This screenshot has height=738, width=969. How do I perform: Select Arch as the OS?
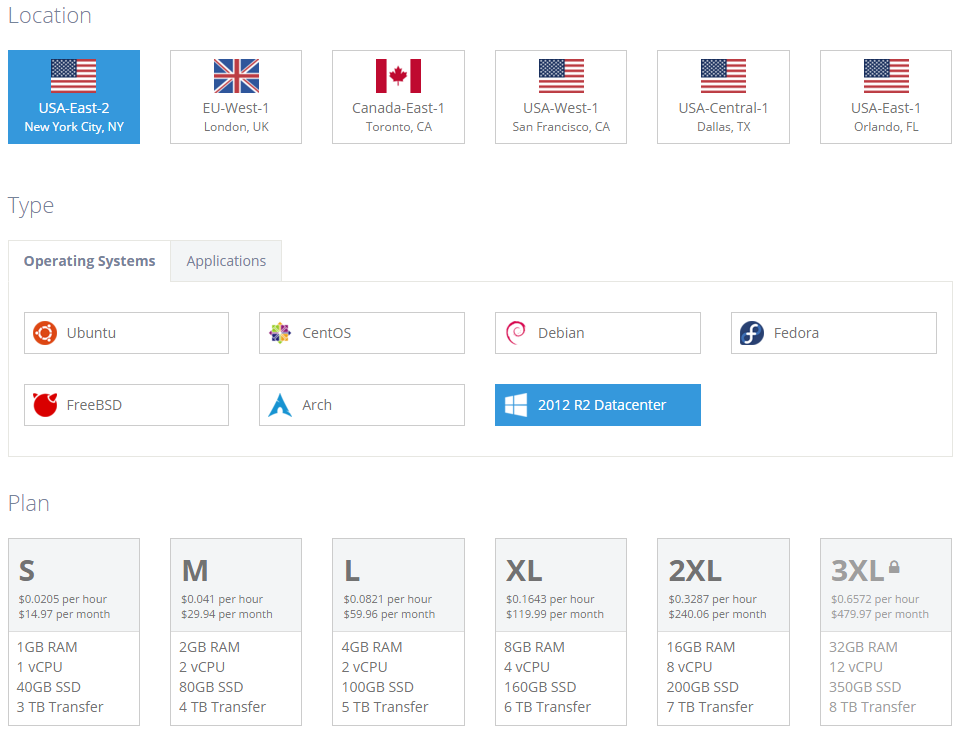pyautogui.click(x=362, y=405)
